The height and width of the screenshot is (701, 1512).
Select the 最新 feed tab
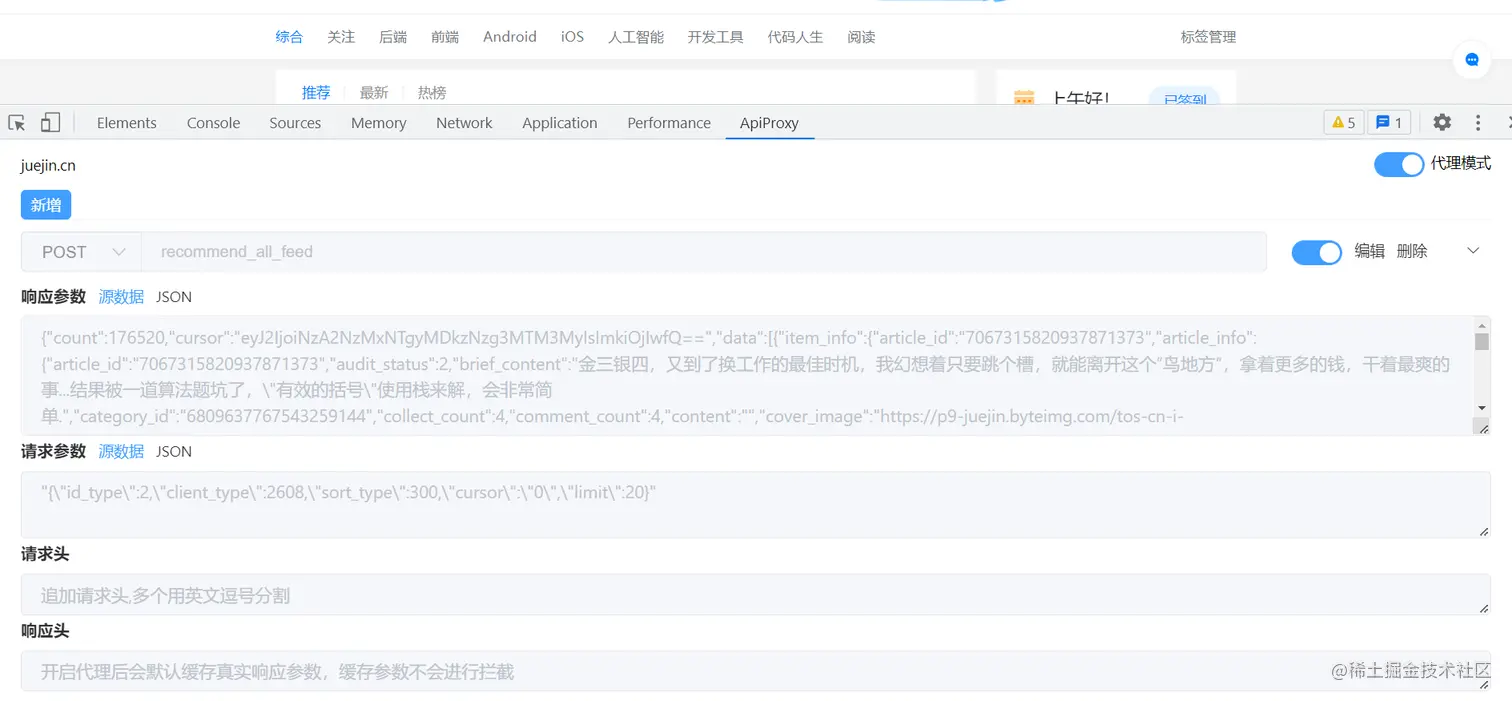click(374, 93)
